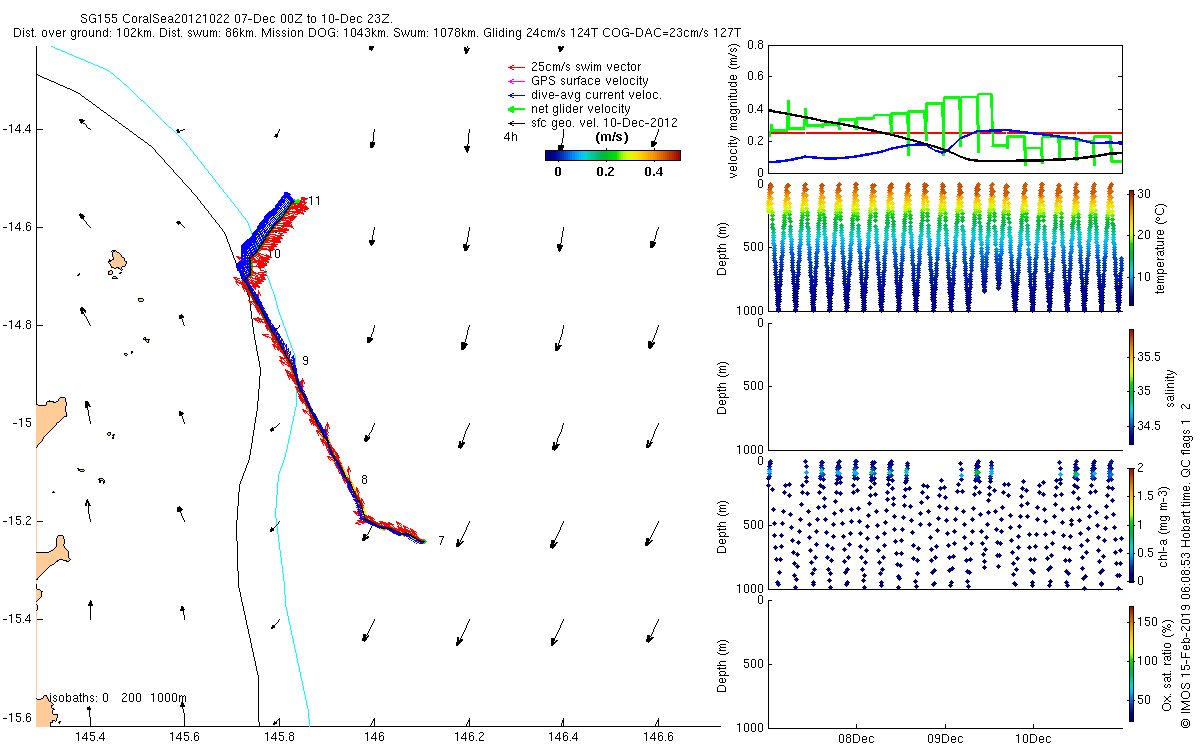Click the '145.4' longitude tick label
1200x750 pixels.
(x=90, y=737)
